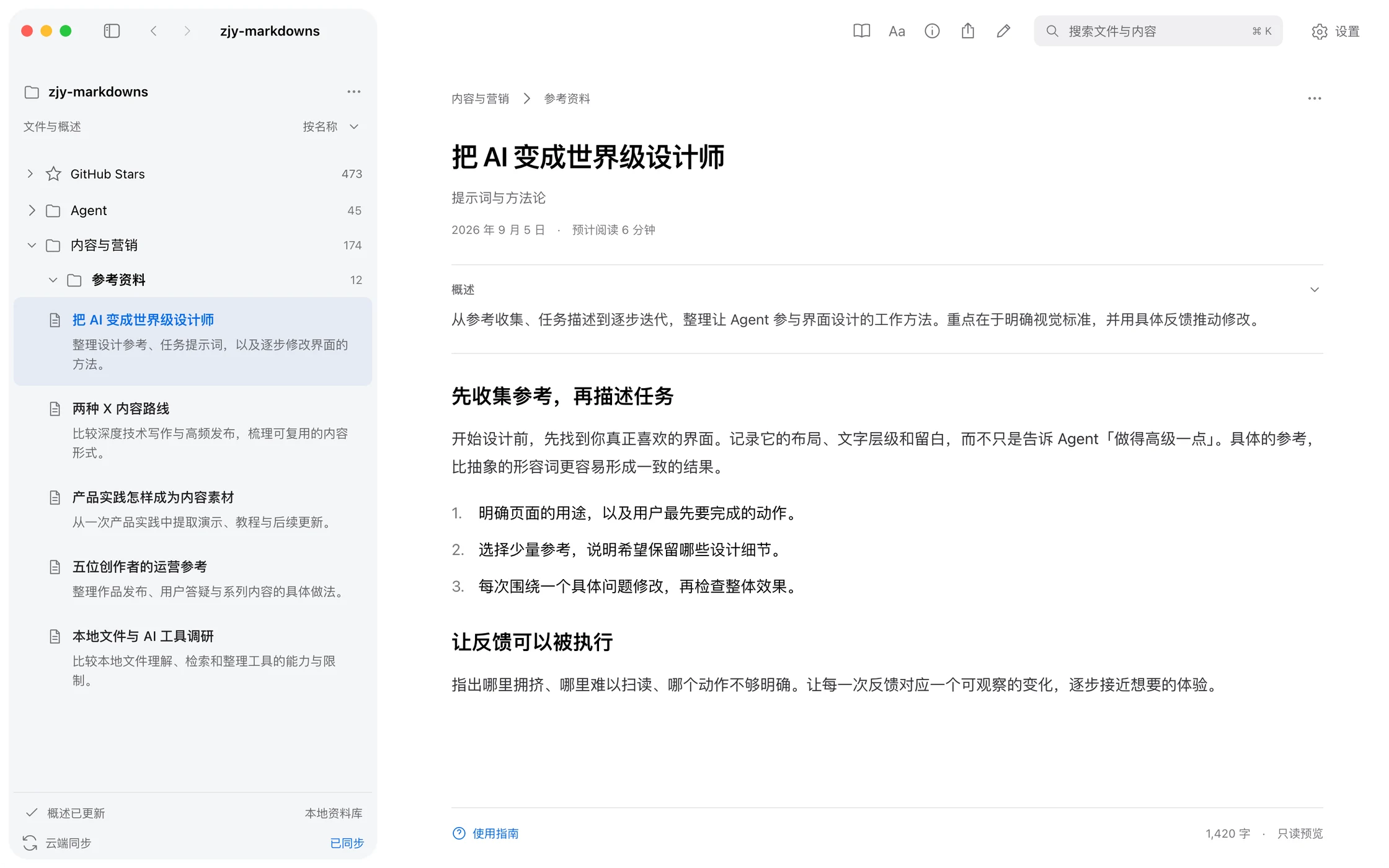Select document 把 AI 变成世界级设计师
The width and height of the screenshot is (1389, 868).
[193, 342]
